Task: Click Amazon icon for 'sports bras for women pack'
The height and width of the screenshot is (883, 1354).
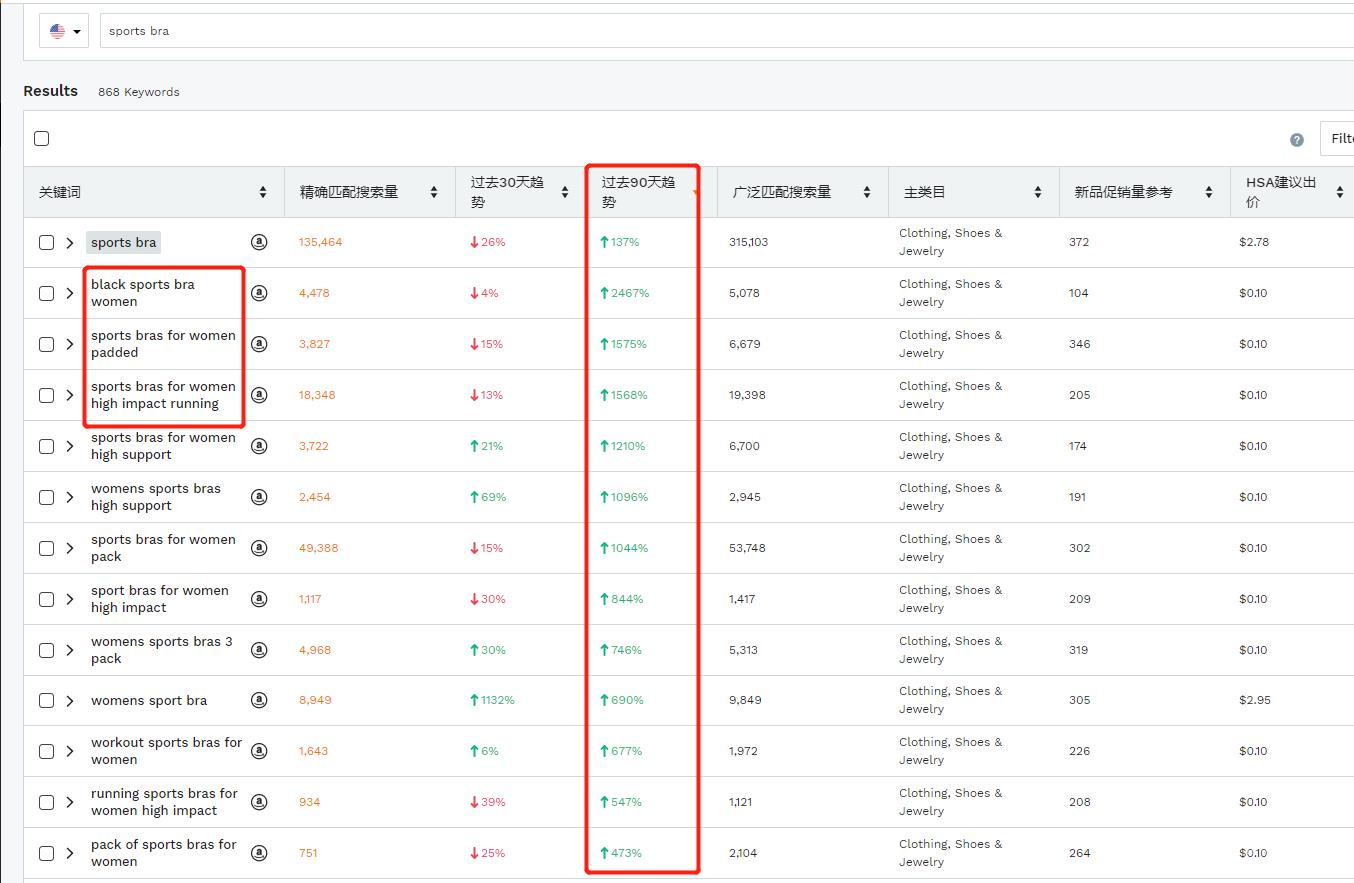Action: click(259, 548)
